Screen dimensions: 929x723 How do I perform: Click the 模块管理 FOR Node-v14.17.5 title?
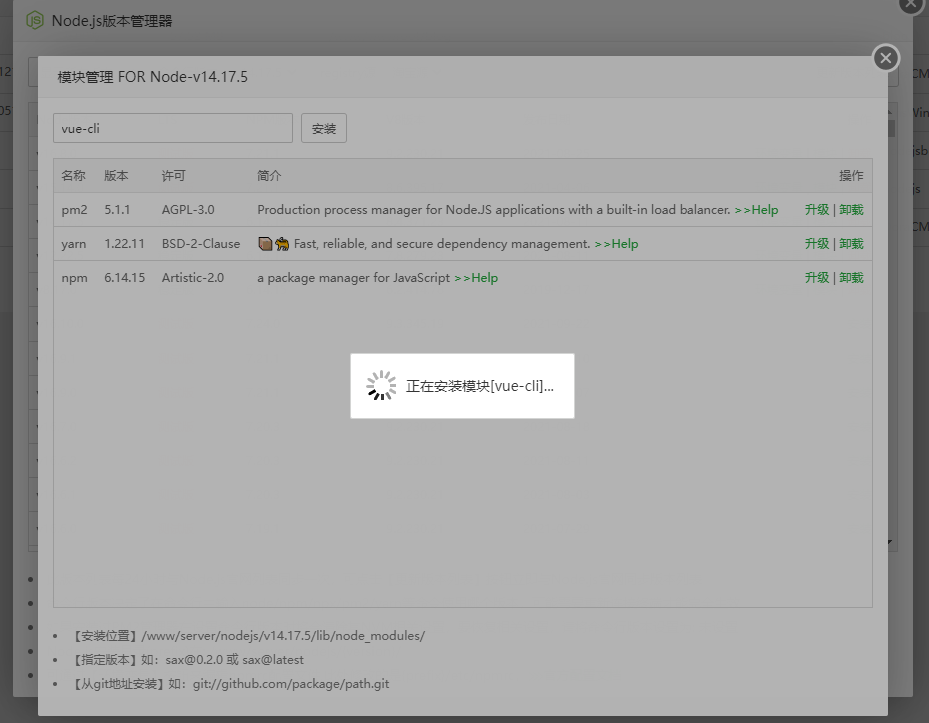pos(152,77)
